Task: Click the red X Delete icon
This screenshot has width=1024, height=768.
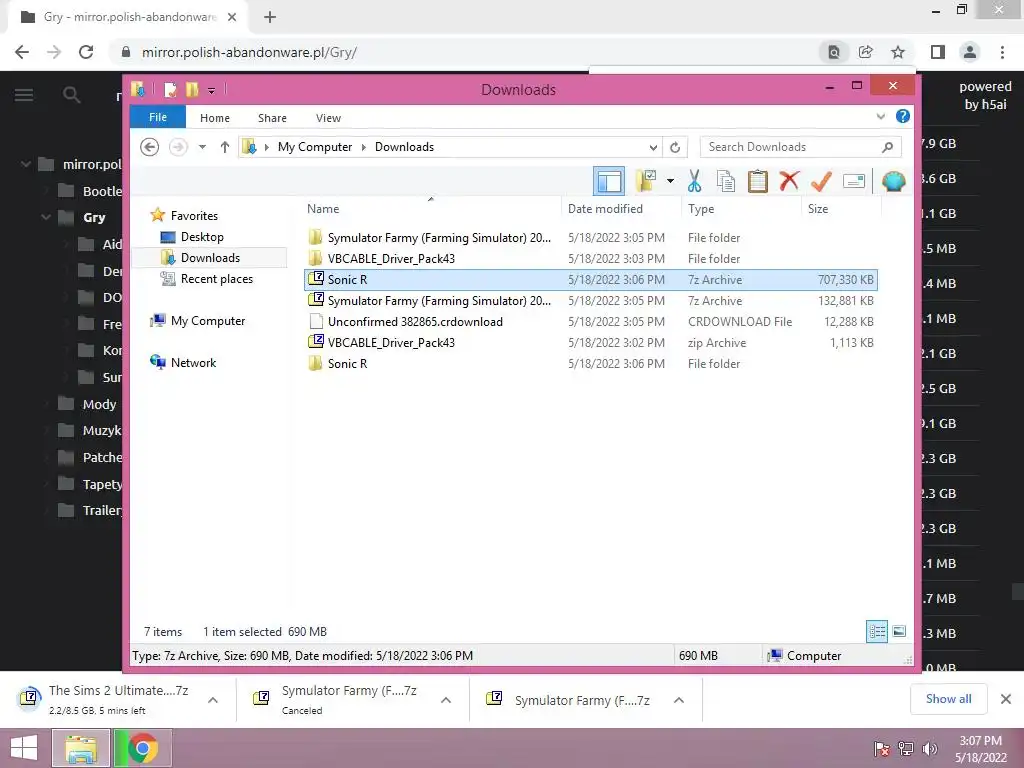Action: click(789, 180)
